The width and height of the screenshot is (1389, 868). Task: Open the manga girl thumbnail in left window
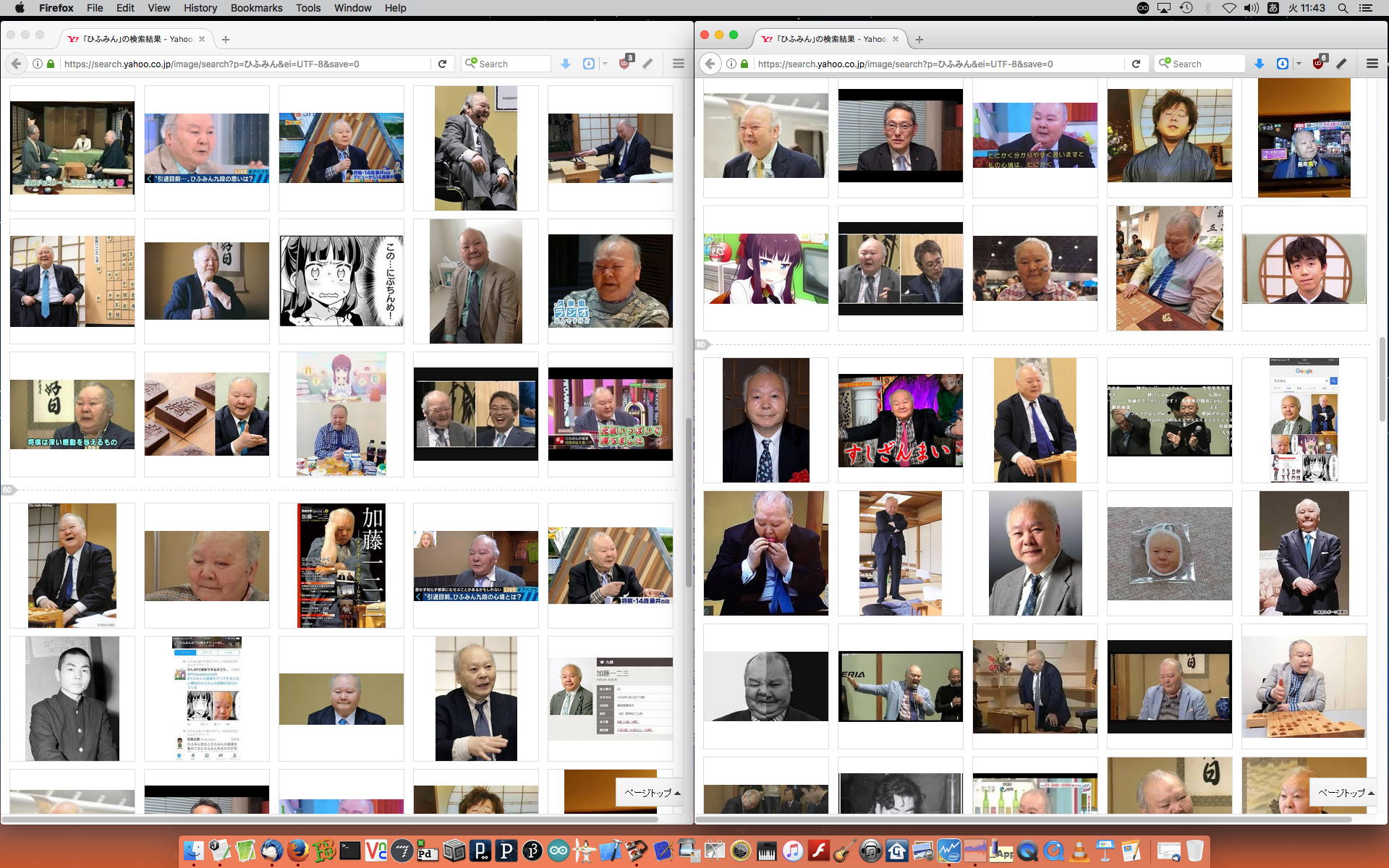(x=341, y=281)
